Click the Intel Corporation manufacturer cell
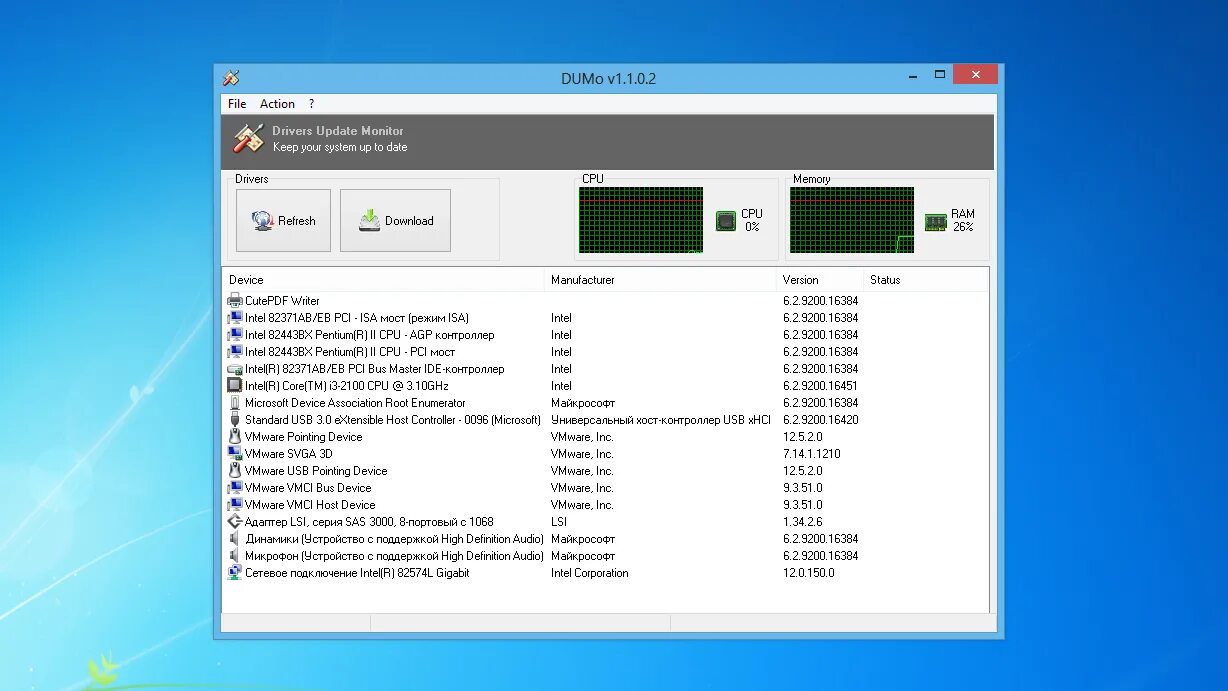 [589, 573]
